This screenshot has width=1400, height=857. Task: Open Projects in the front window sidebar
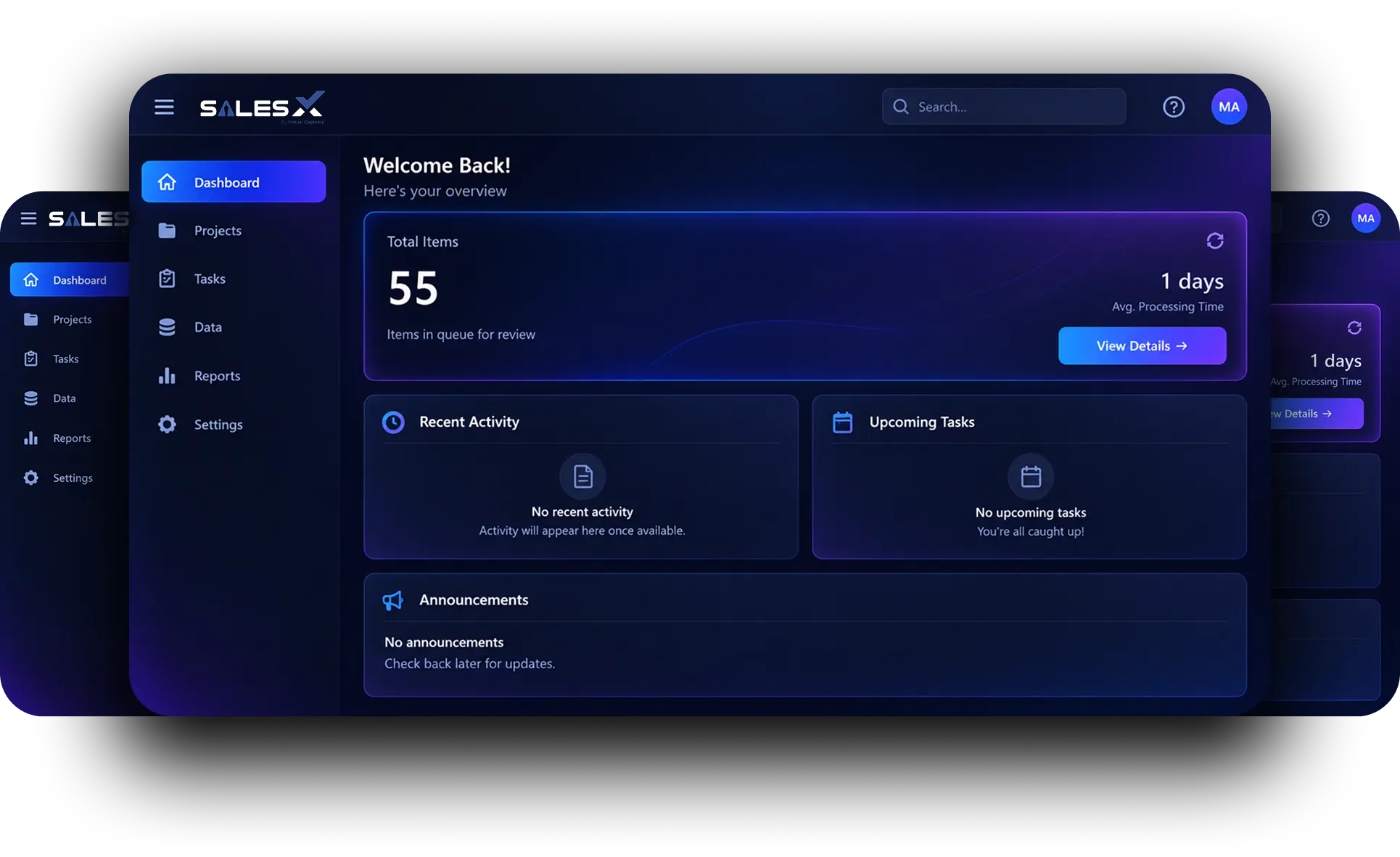234,230
